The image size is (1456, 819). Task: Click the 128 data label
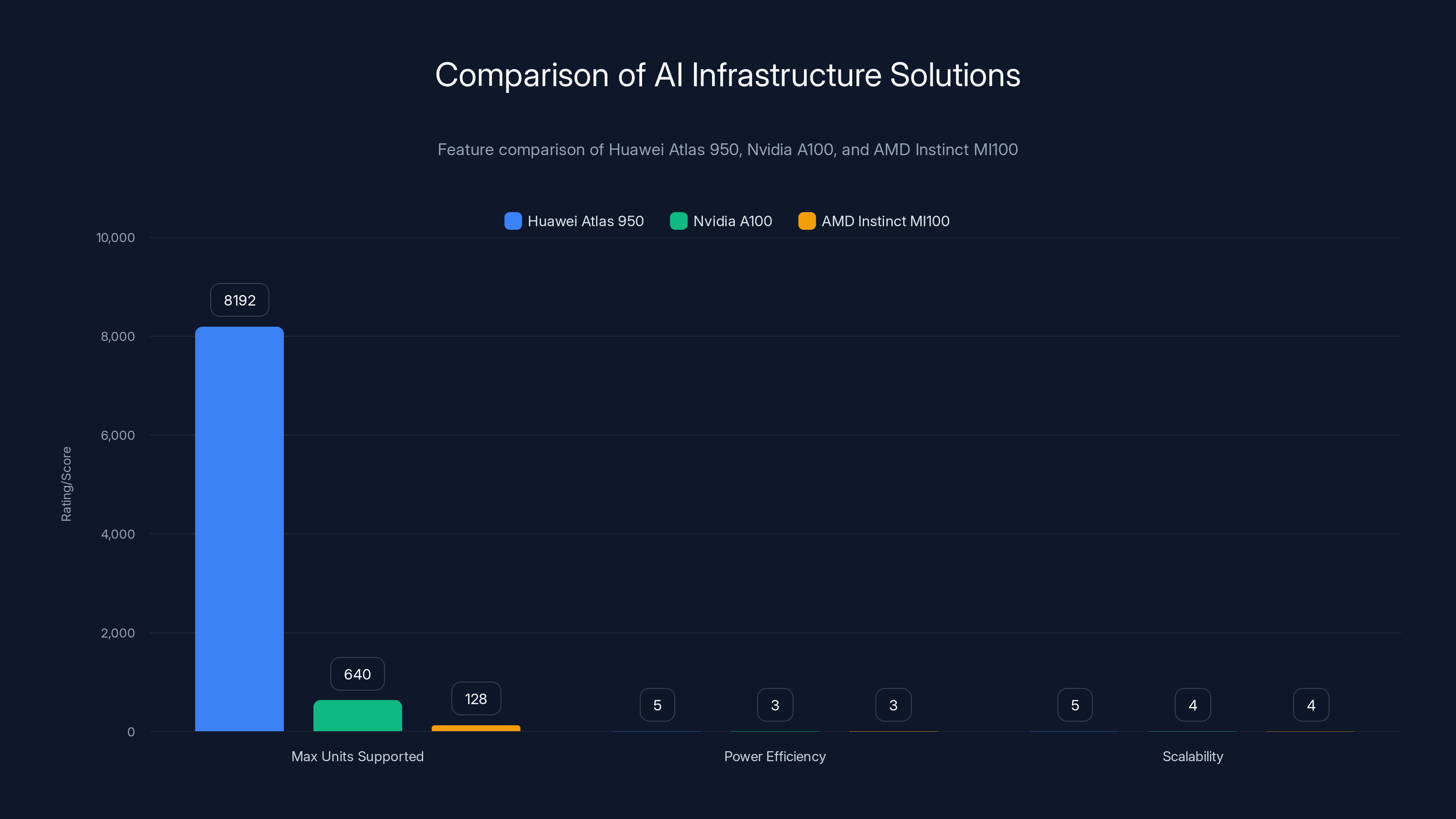(x=475, y=698)
